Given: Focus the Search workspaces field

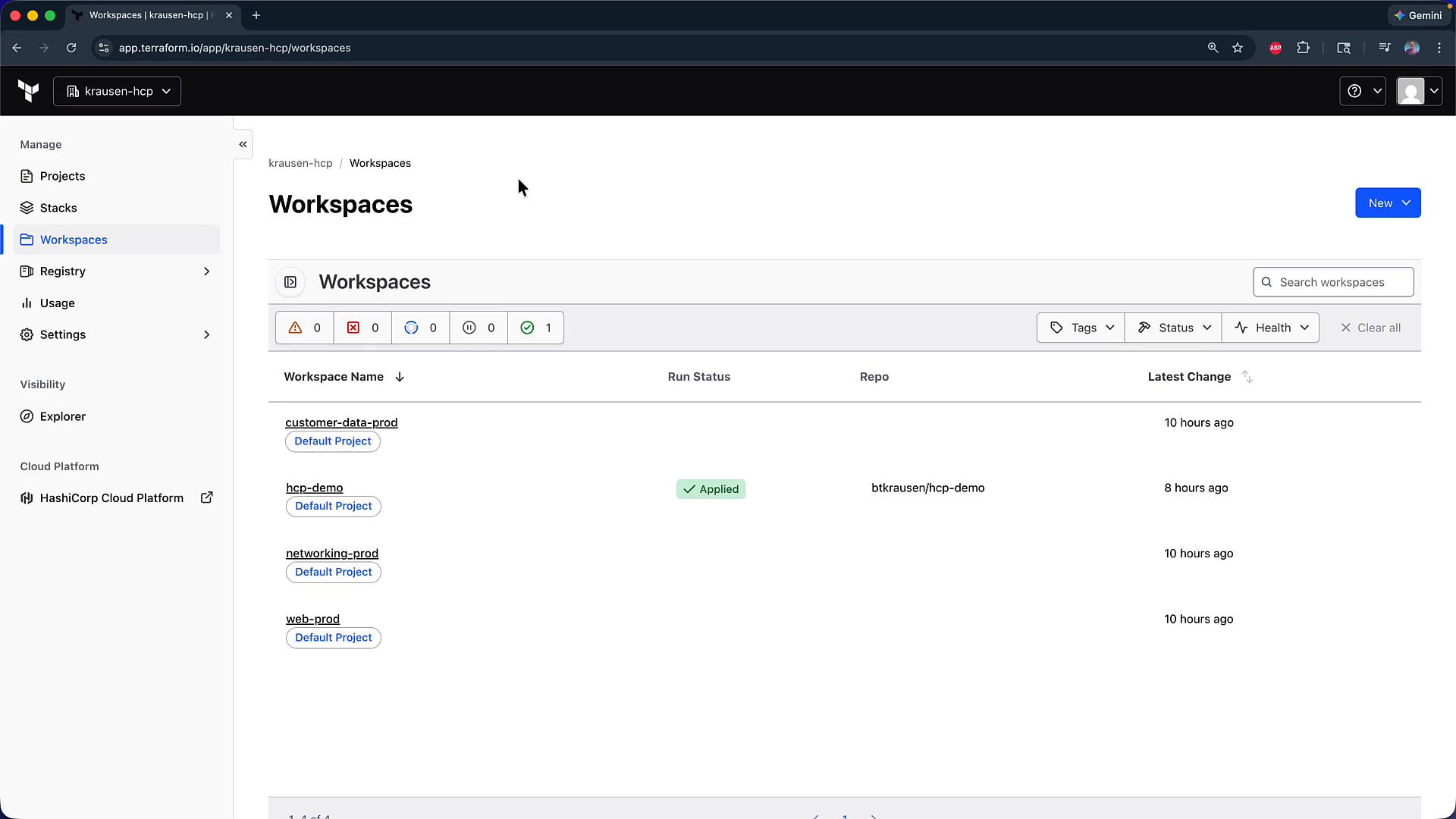Looking at the screenshot, I should [x=1333, y=282].
